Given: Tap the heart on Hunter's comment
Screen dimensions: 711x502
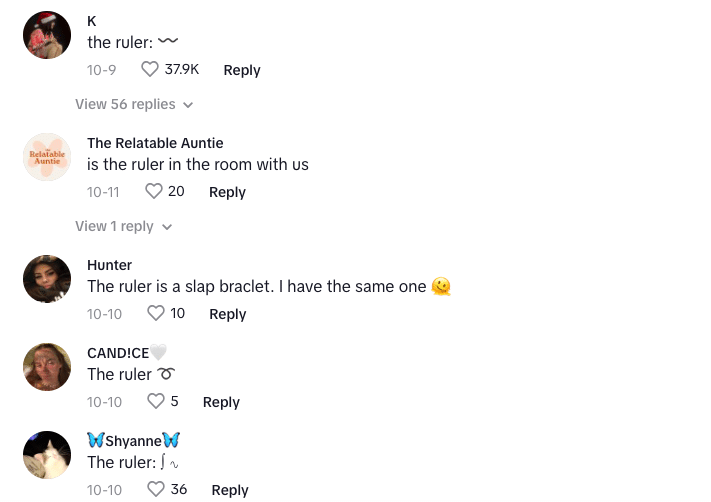Looking at the screenshot, I should pos(156,314).
